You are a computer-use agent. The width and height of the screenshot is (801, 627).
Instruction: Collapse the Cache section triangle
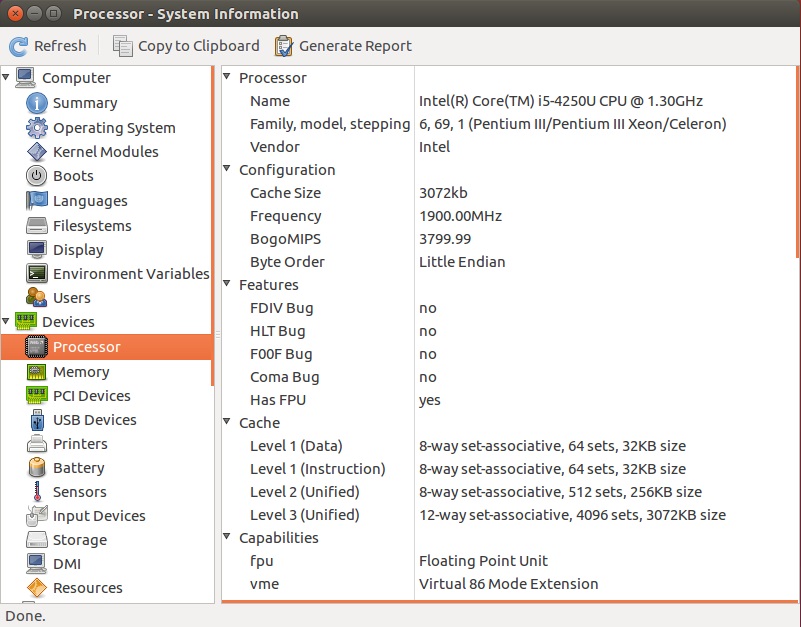tap(227, 423)
